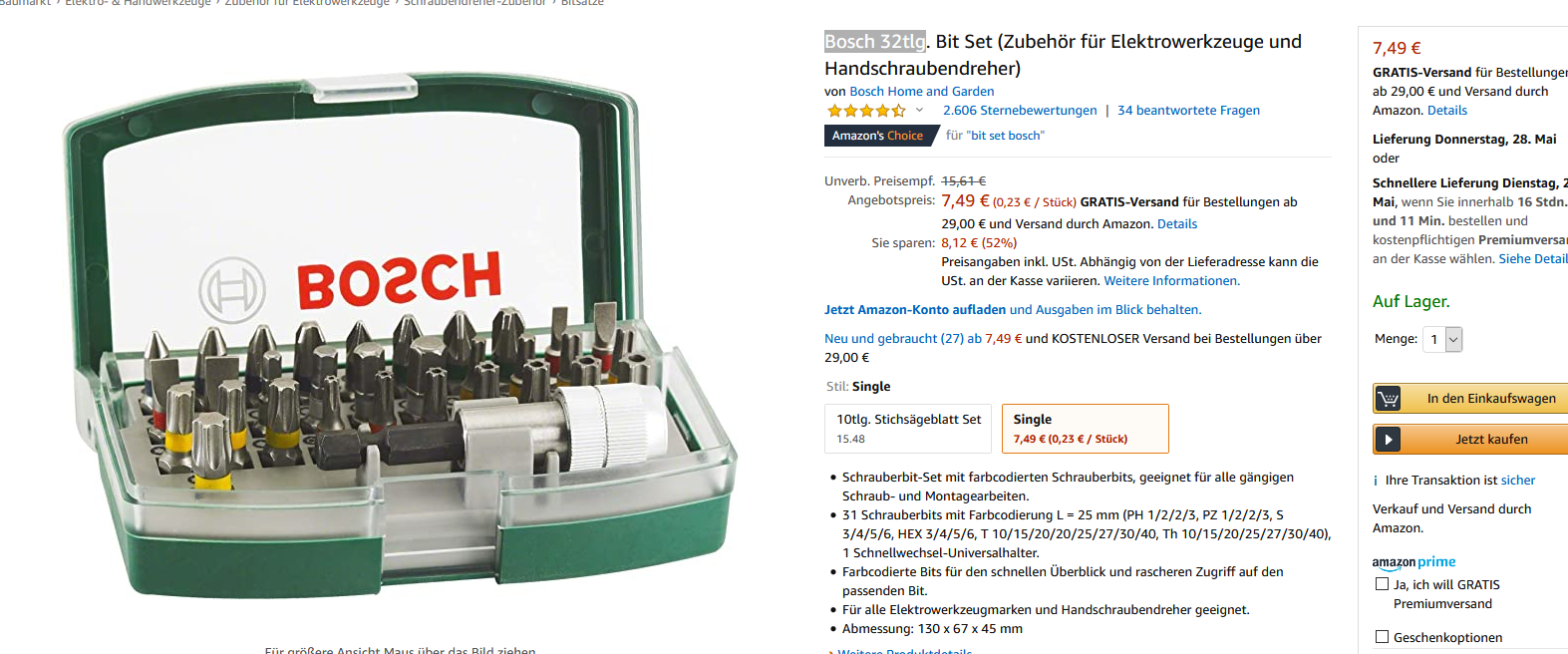This screenshot has width=1568, height=654.
Task: Click the shopping cart icon on Einkaufswagen button
Action: click(1388, 399)
